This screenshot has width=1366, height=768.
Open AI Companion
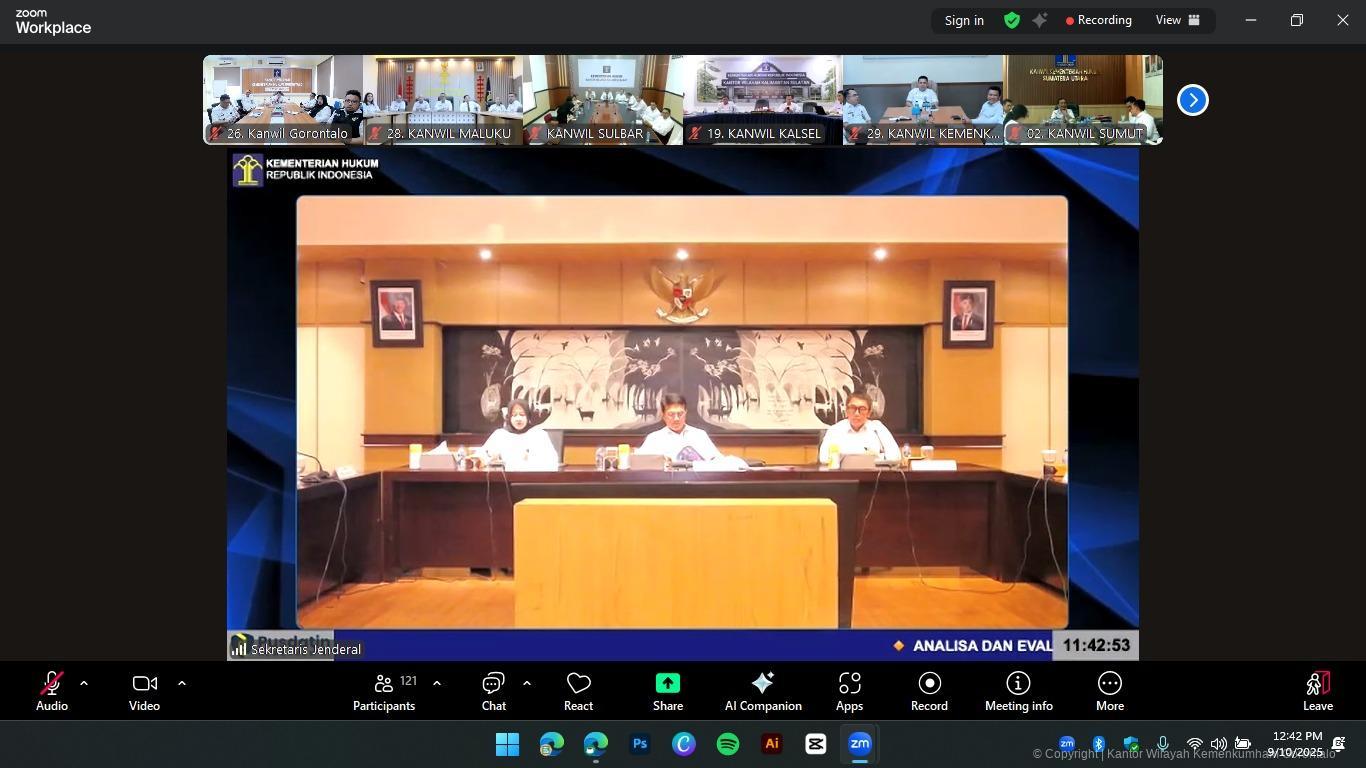(x=763, y=692)
